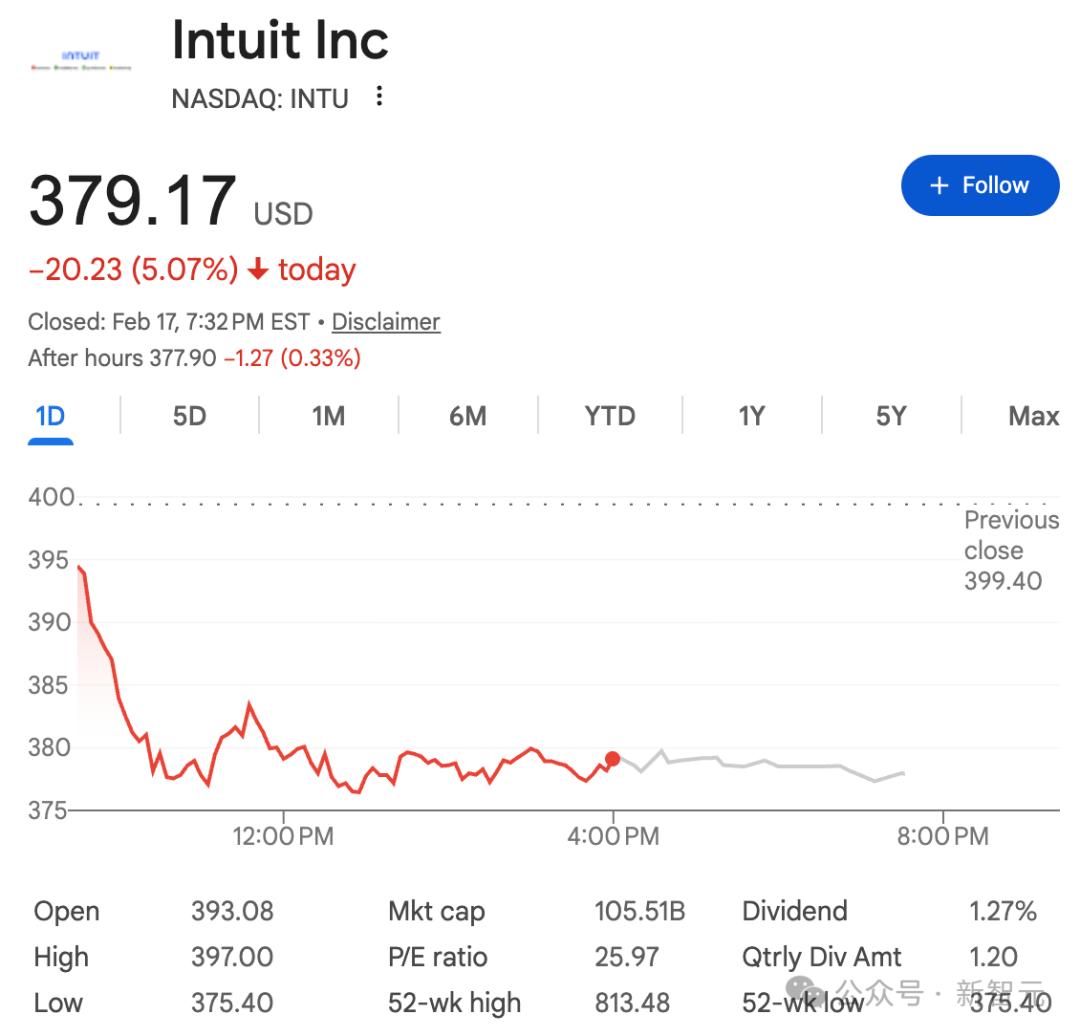Switch to the 5D chart range
This screenshot has height=1036, width=1080.
(189, 416)
